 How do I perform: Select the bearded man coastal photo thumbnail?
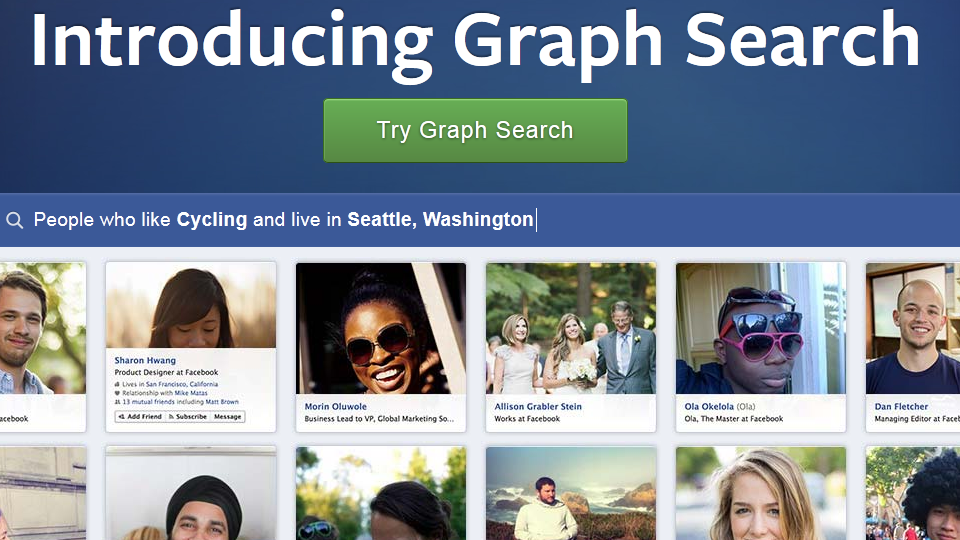571,493
